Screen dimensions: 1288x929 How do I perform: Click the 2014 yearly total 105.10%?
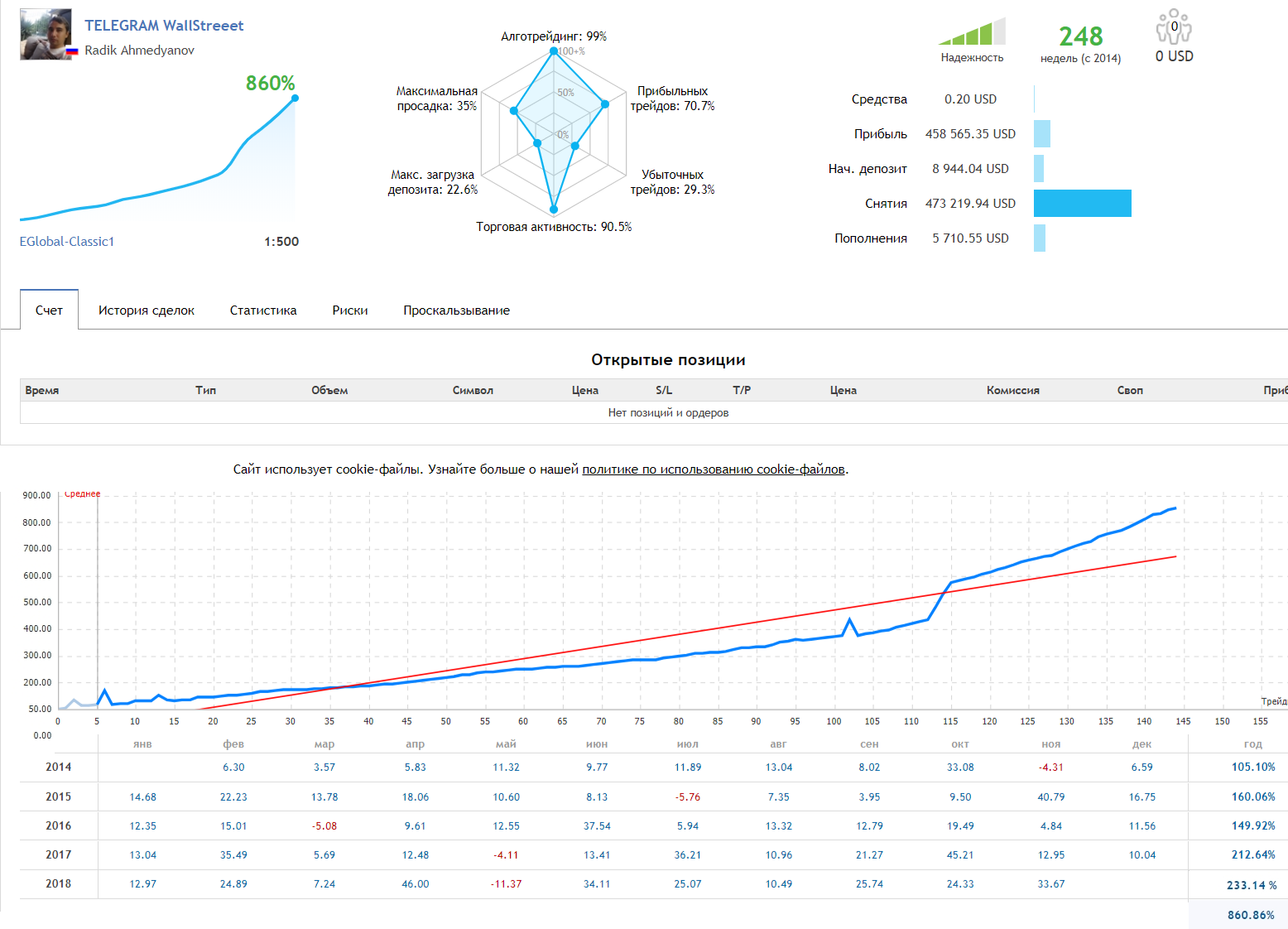[x=1253, y=768]
